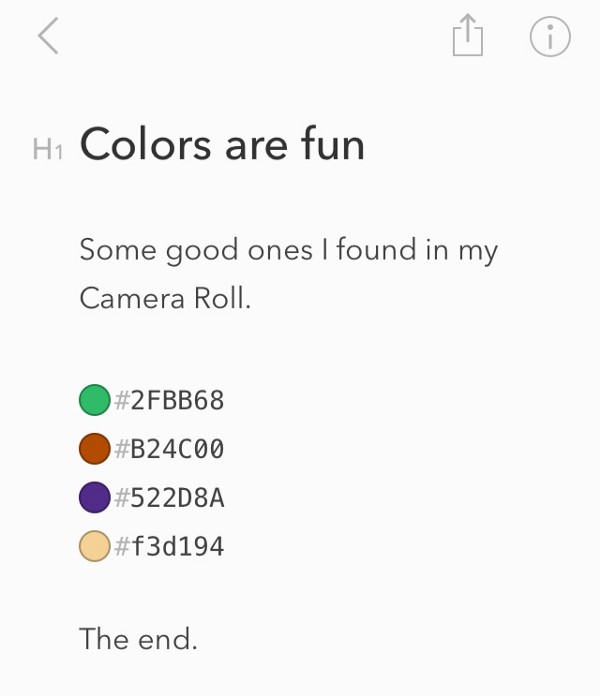Pick the orange-brown #B24C00 swatch
This screenshot has height=696, width=600.
pyautogui.click(x=94, y=449)
